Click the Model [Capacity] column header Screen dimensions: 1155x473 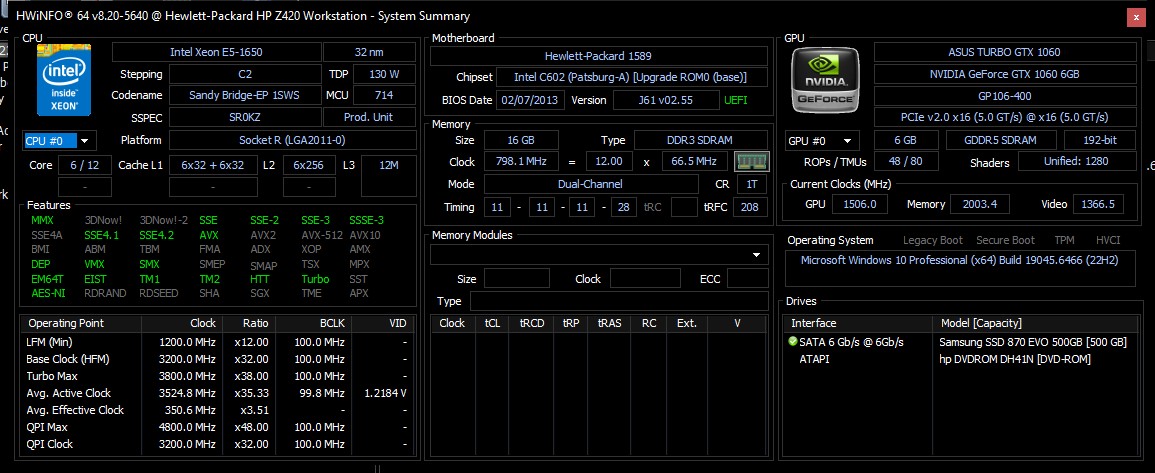click(x=1035, y=323)
